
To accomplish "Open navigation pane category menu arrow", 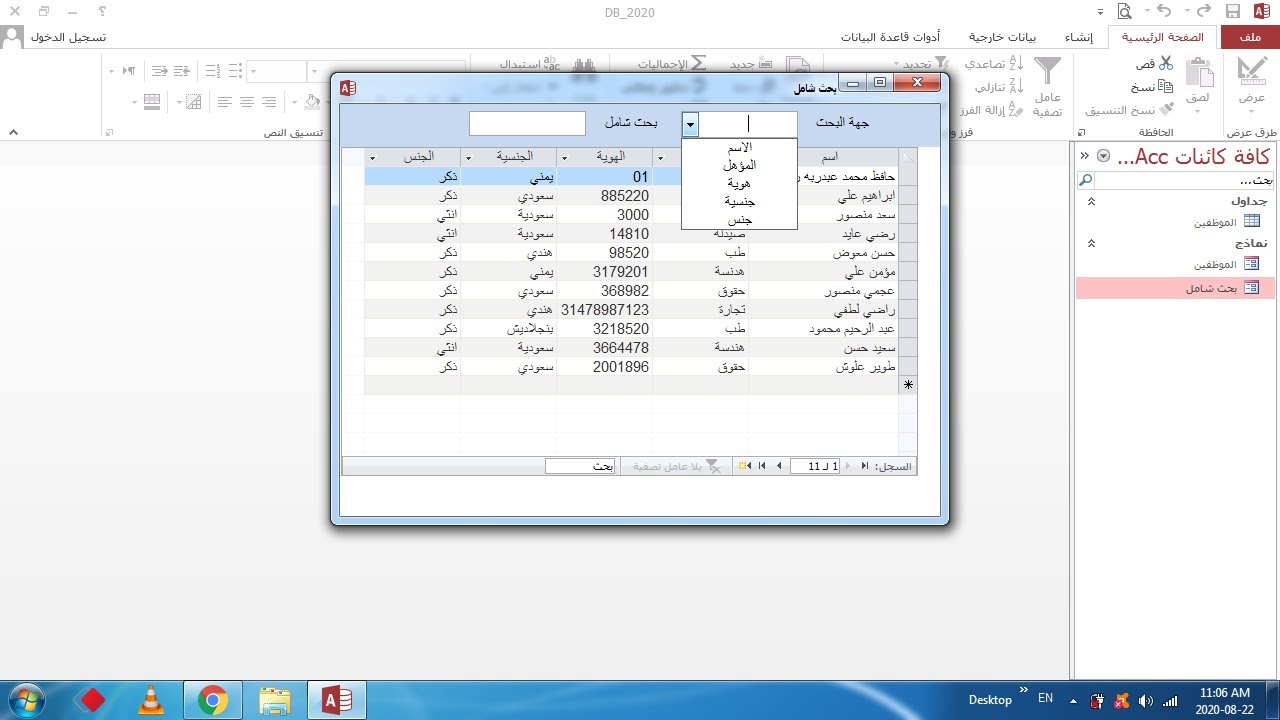I will (1103, 156).
